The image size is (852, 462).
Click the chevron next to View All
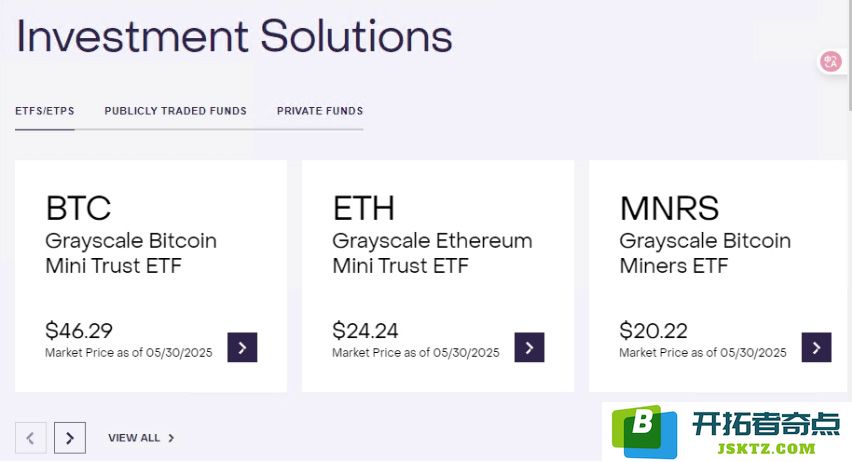point(171,438)
